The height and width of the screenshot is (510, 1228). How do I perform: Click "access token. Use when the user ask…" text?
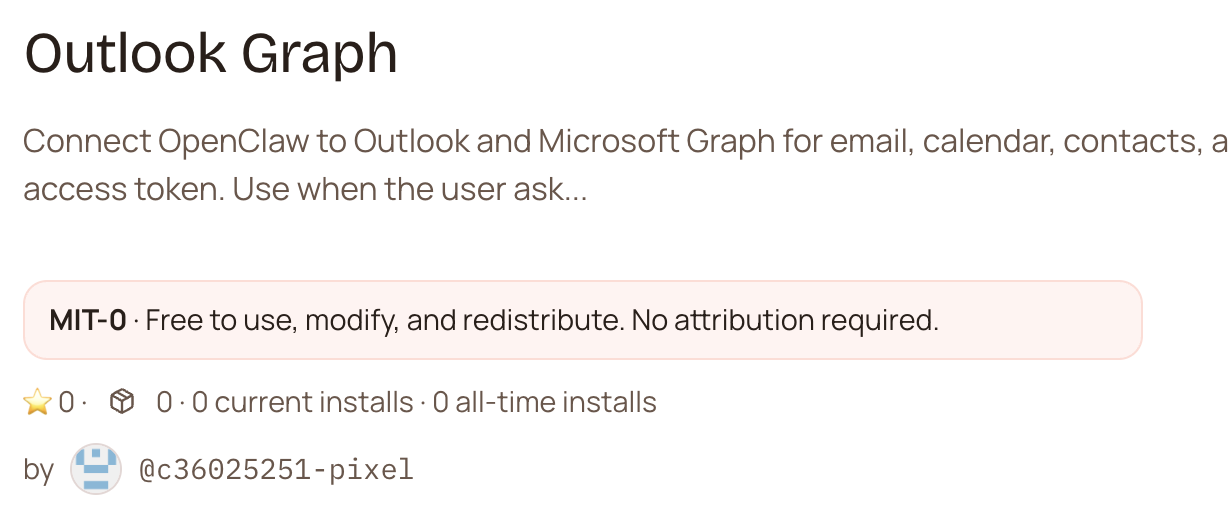coord(305,189)
